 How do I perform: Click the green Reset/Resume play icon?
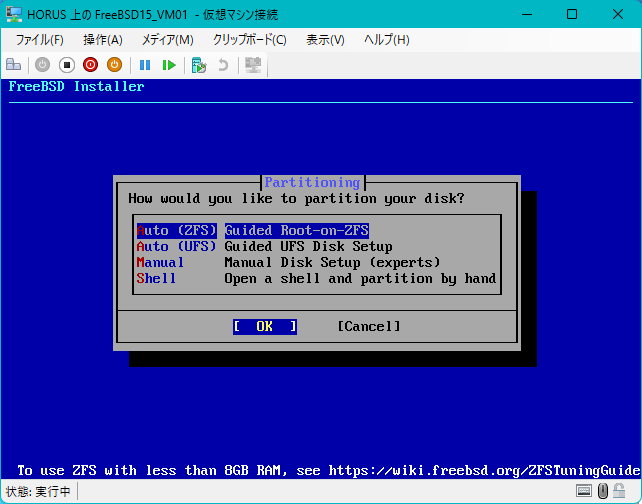169,65
